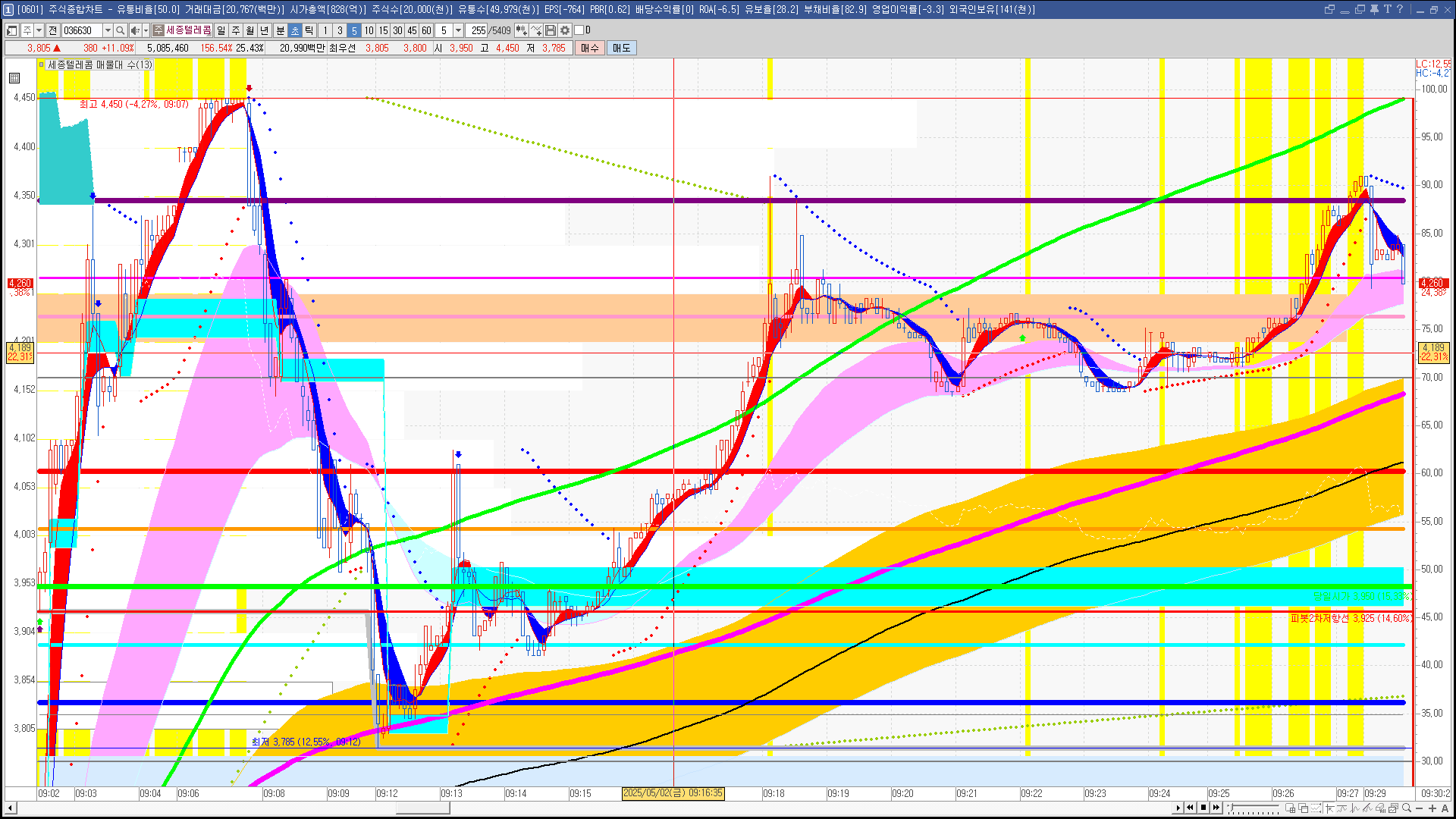
Task: Click the zoom magnifier icon at bottom right
Action: (1407, 808)
